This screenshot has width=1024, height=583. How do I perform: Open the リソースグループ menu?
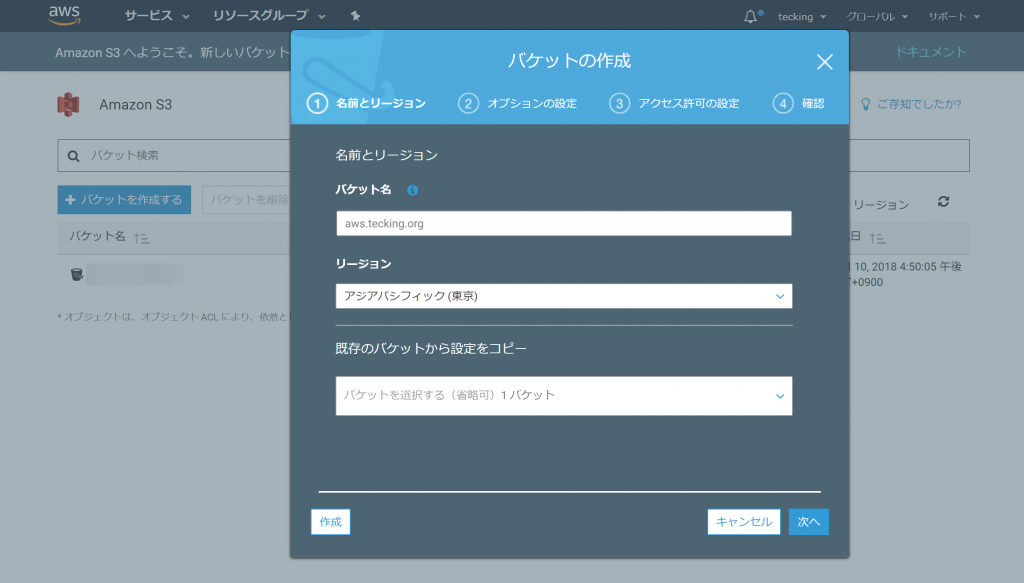[269, 16]
